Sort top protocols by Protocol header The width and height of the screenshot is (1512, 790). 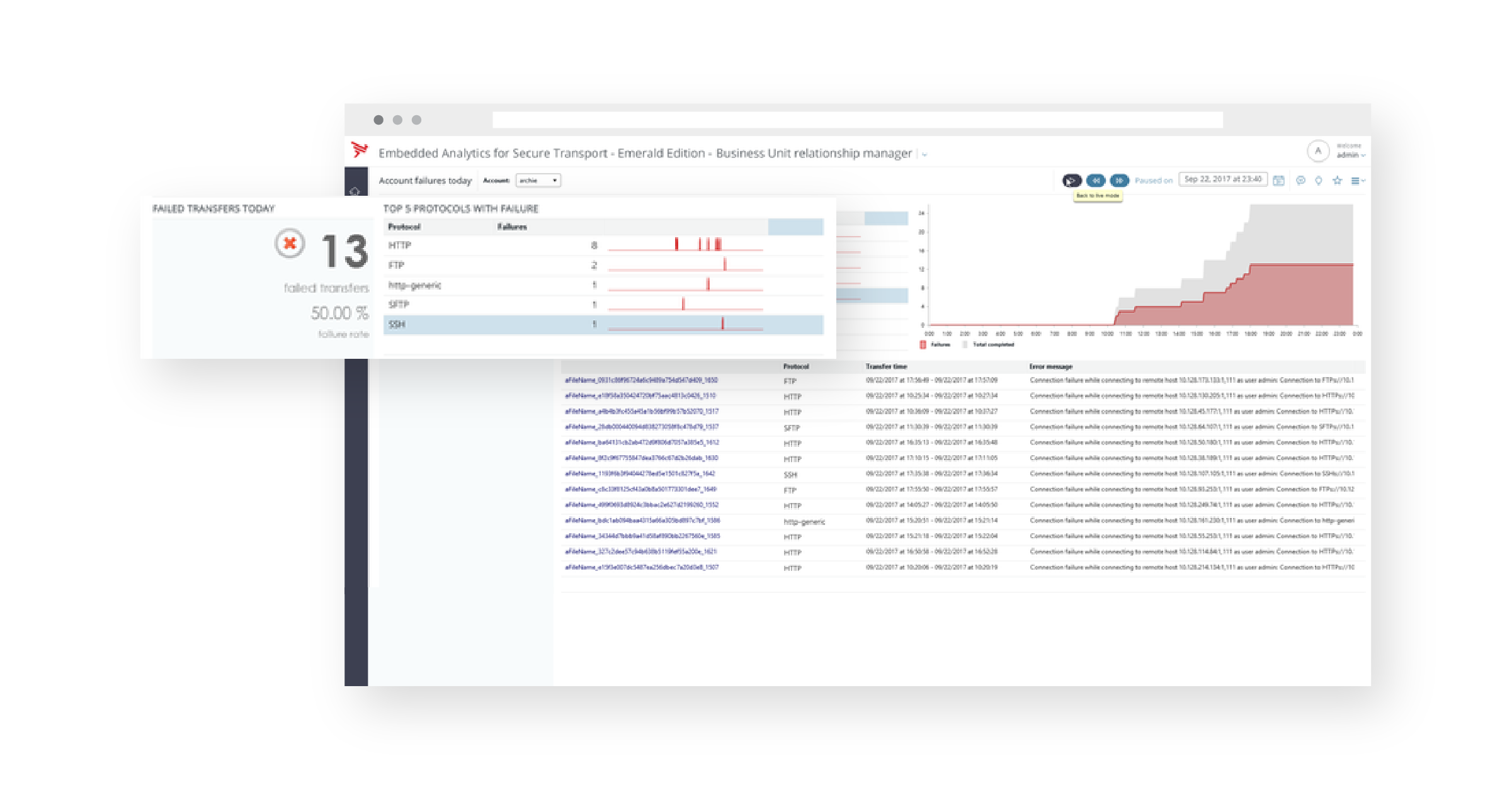pos(404,227)
